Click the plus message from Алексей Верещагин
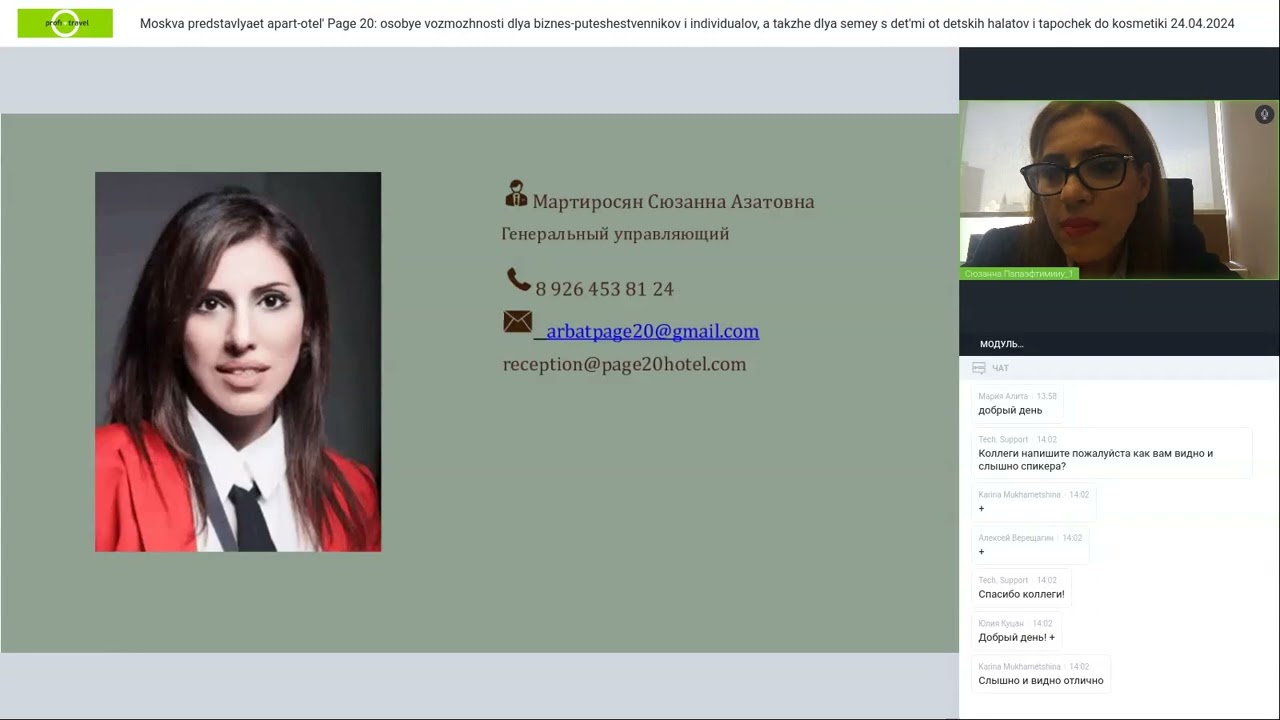The image size is (1280, 720). [x=982, y=552]
